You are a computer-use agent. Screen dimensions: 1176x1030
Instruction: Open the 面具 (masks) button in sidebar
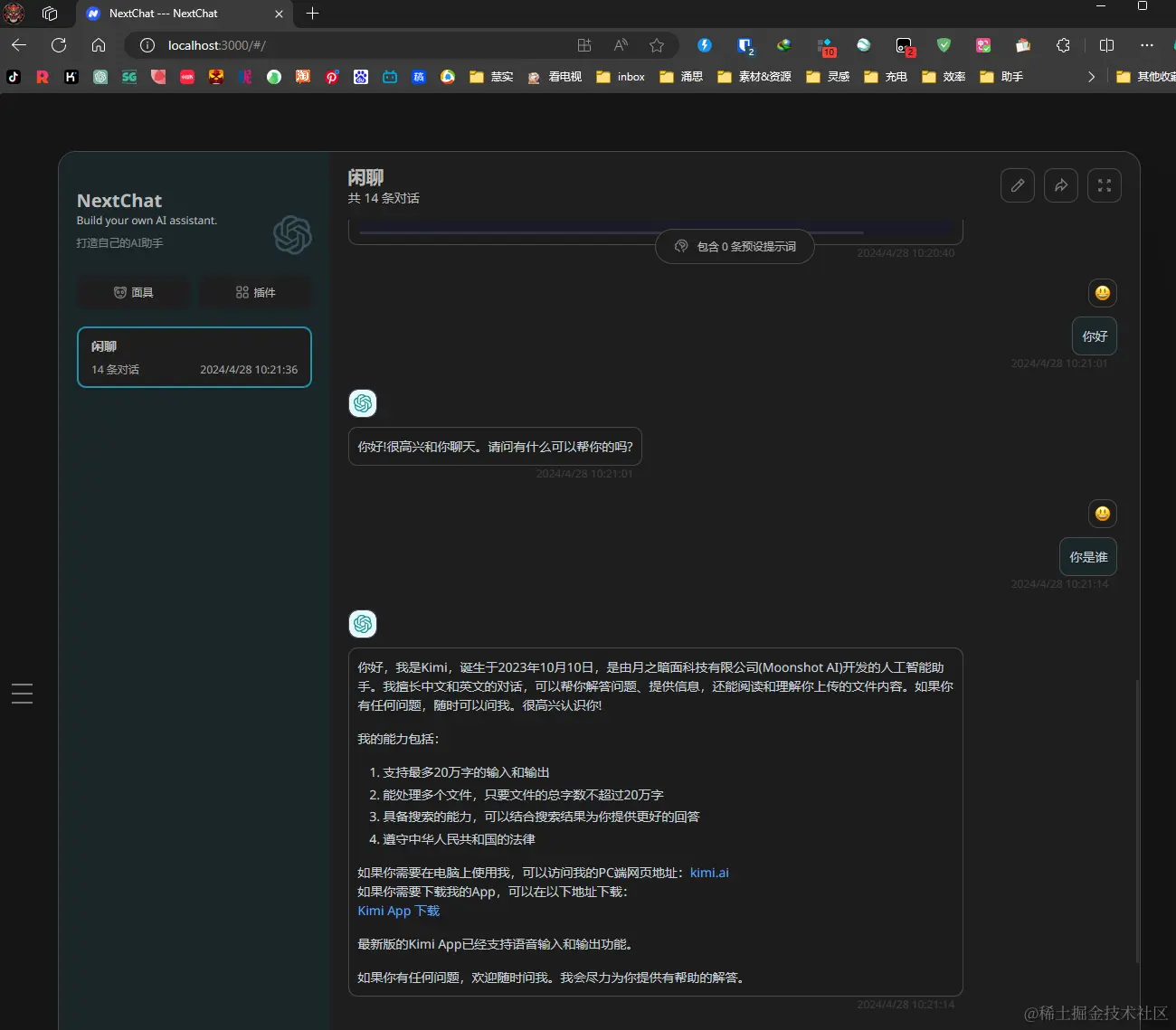(134, 292)
